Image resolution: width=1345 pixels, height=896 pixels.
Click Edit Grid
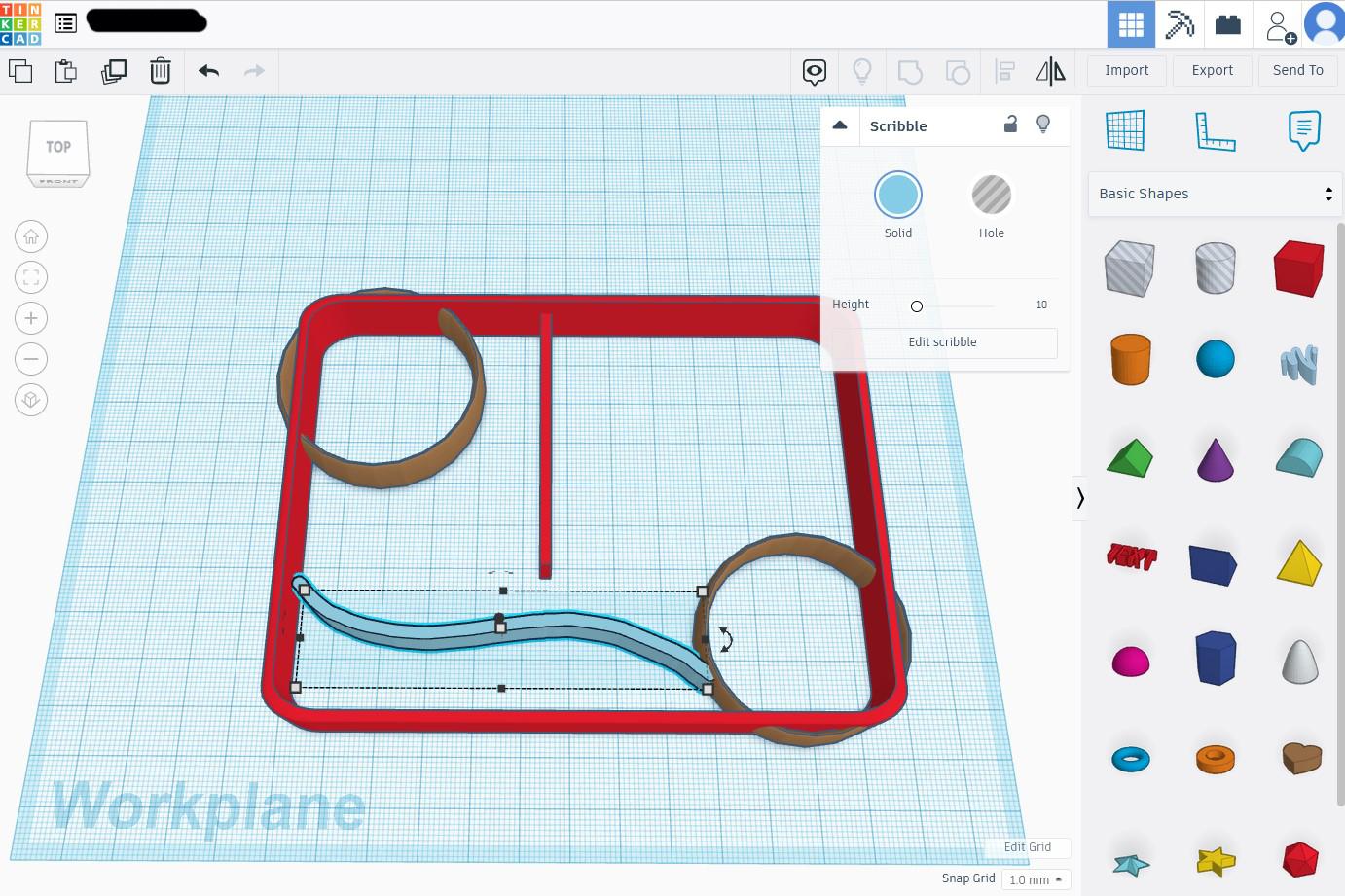1027,846
